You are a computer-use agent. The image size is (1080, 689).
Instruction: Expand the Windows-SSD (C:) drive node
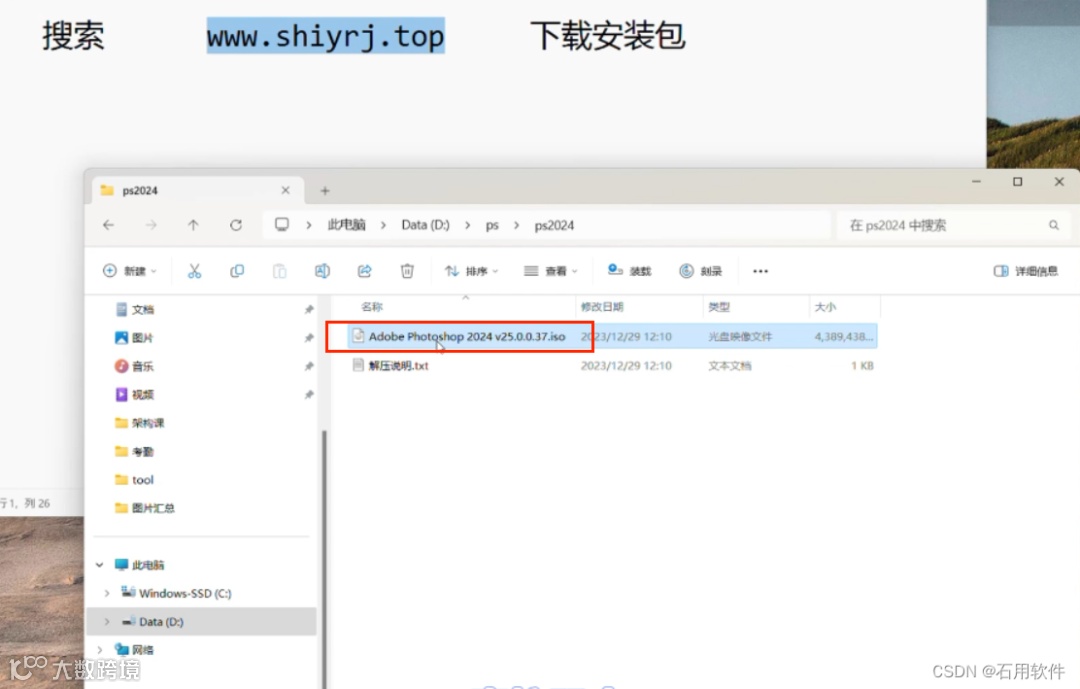click(107, 593)
